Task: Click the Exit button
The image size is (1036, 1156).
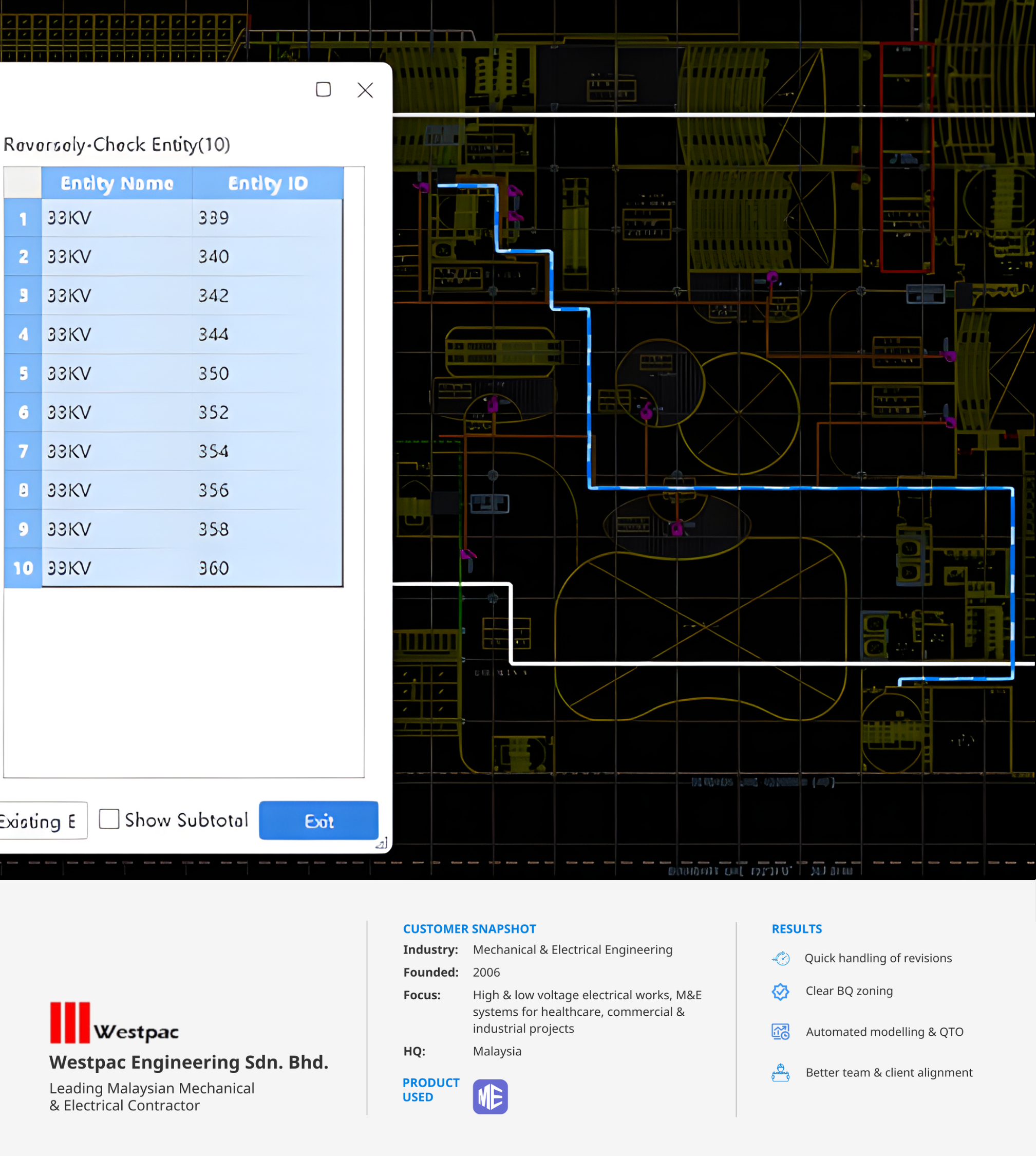Action: click(x=318, y=820)
